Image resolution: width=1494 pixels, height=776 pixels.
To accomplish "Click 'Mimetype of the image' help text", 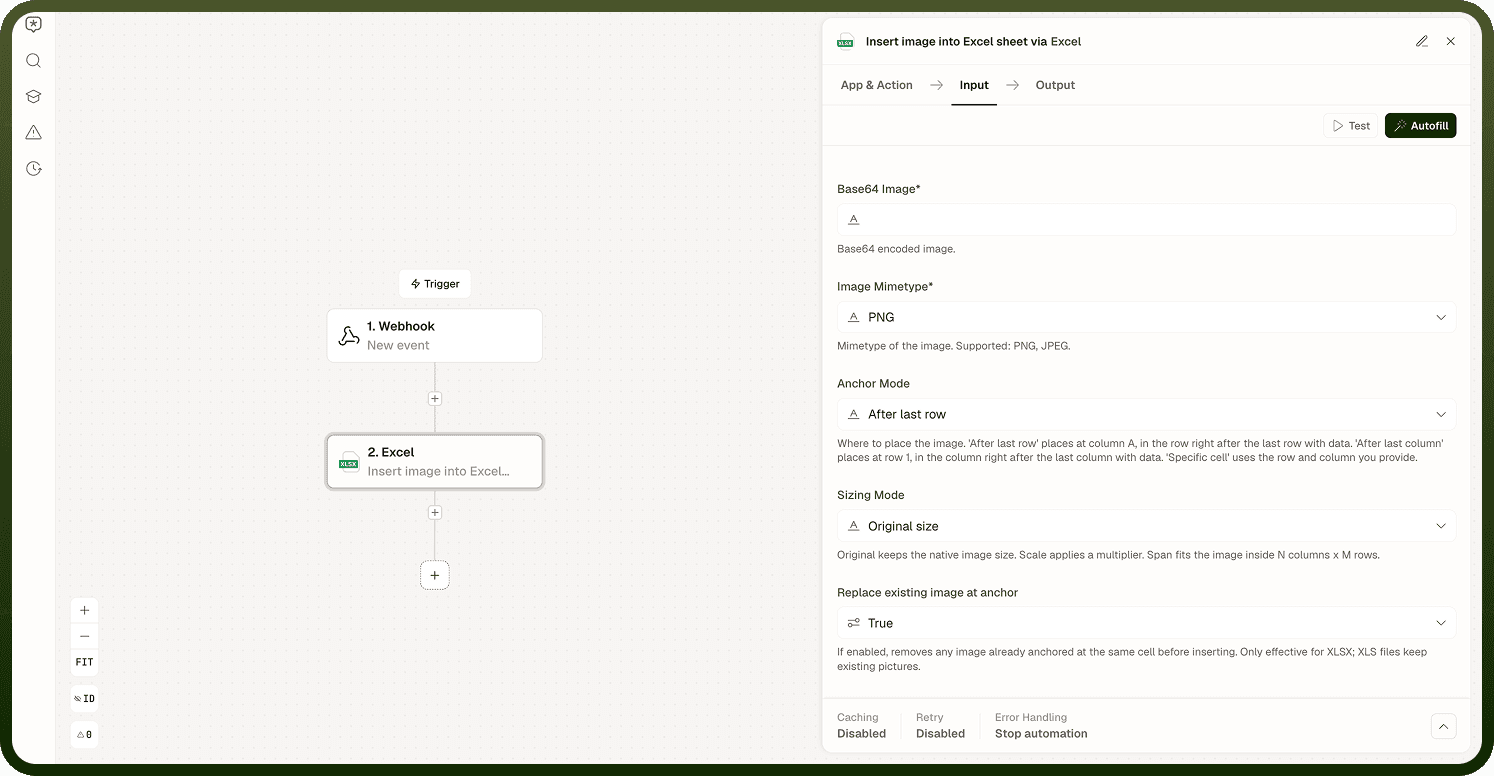I will point(953,346).
